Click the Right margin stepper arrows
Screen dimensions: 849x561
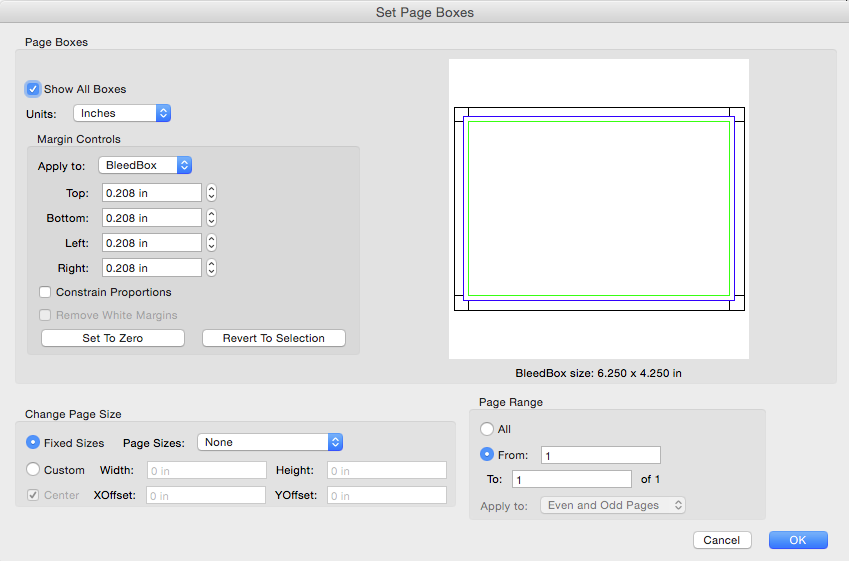coord(211,268)
